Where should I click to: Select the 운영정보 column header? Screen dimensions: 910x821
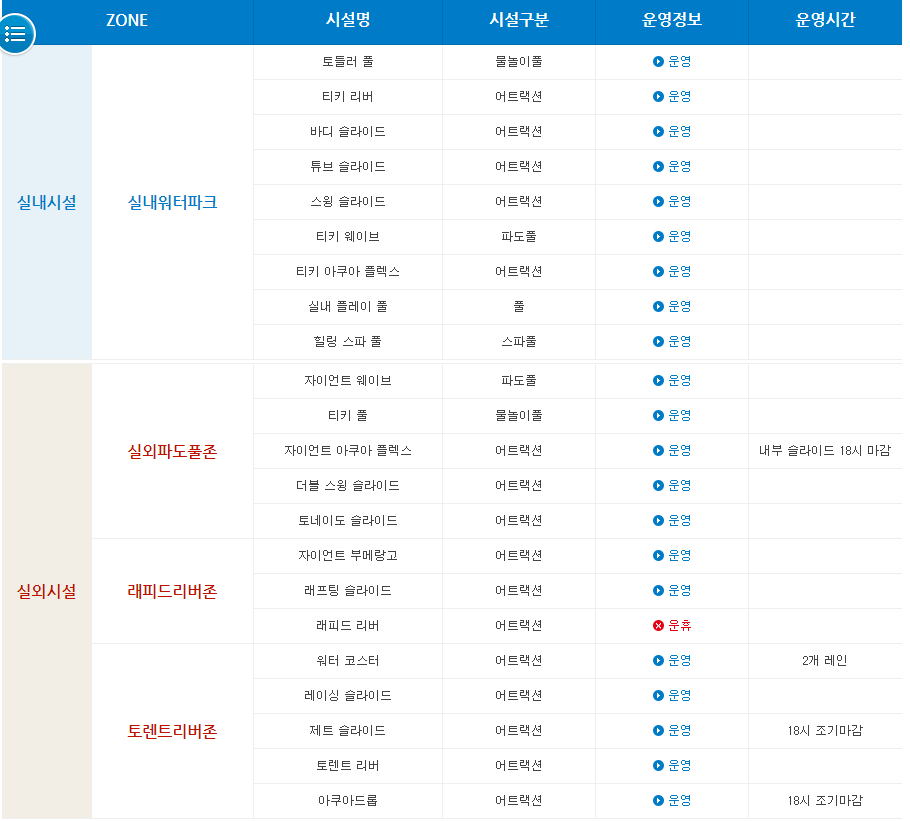[671, 21]
